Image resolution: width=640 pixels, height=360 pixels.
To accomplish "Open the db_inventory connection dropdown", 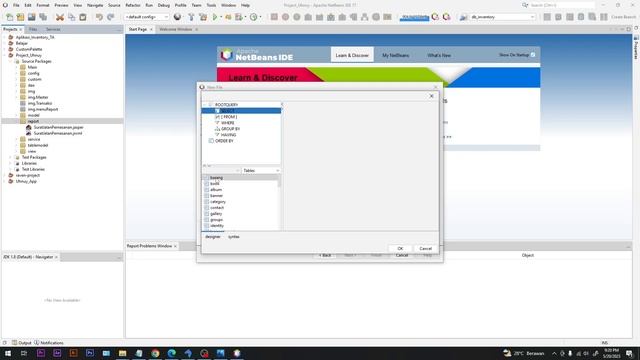I will pos(502,17).
